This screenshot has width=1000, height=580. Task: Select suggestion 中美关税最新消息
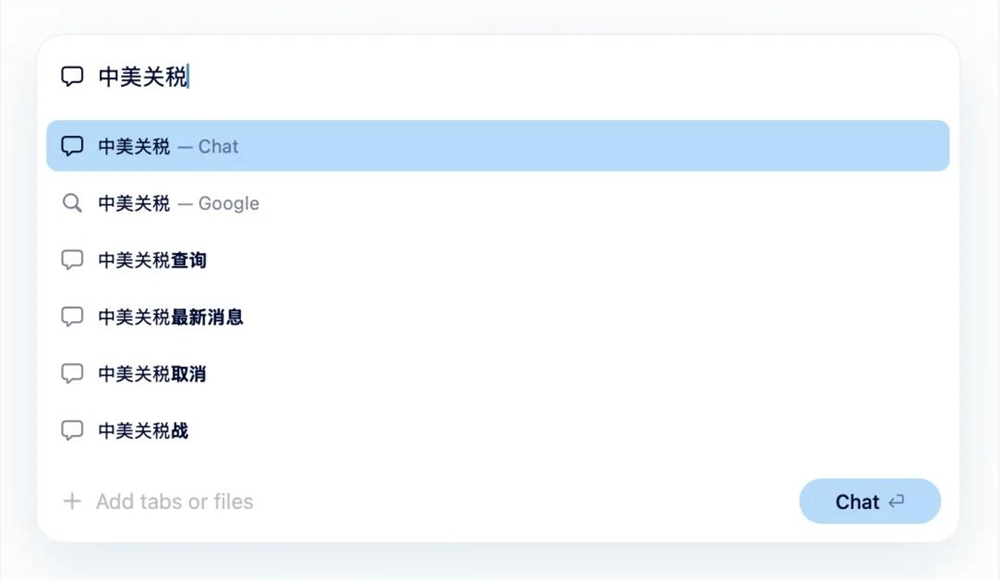click(170, 317)
